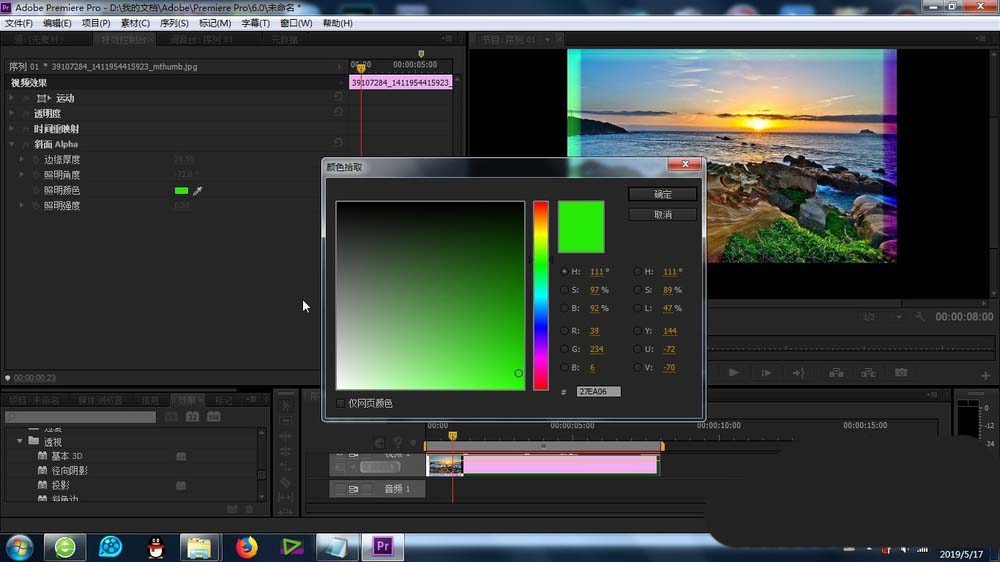Confirm color with the 确定 button
Screen dimensions: 1000x562
(662, 194)
